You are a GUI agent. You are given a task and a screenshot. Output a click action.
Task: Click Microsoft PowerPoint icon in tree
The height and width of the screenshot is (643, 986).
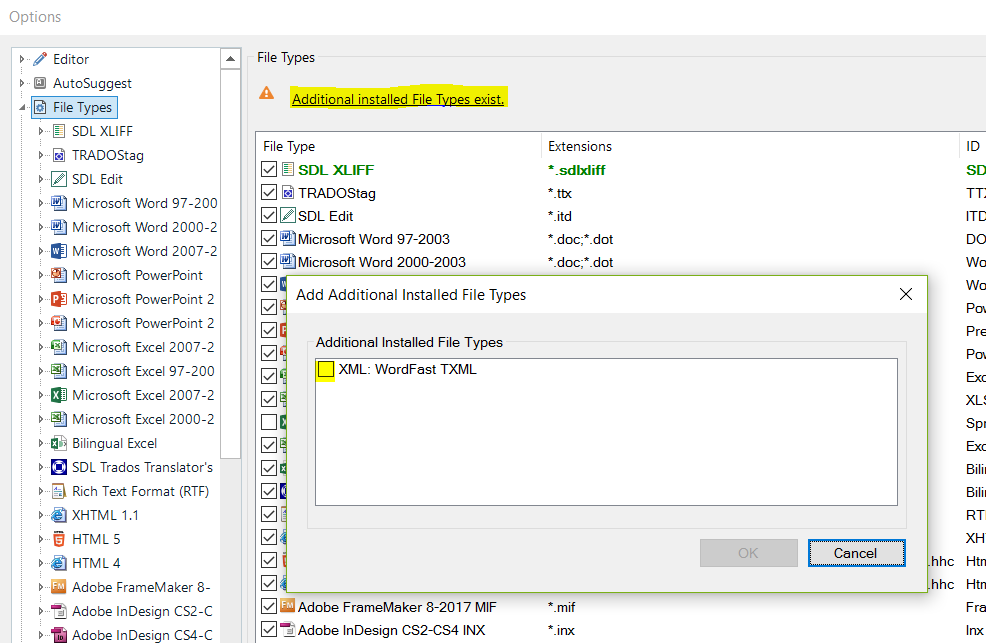tap(59, 275)
